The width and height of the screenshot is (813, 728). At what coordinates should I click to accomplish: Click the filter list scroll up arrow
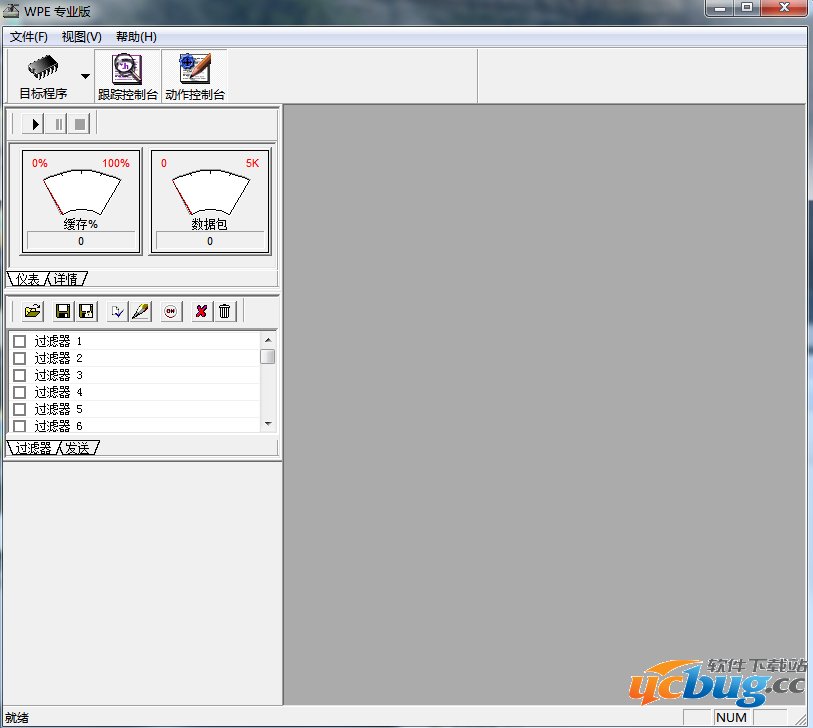click(x=268, y=340)
